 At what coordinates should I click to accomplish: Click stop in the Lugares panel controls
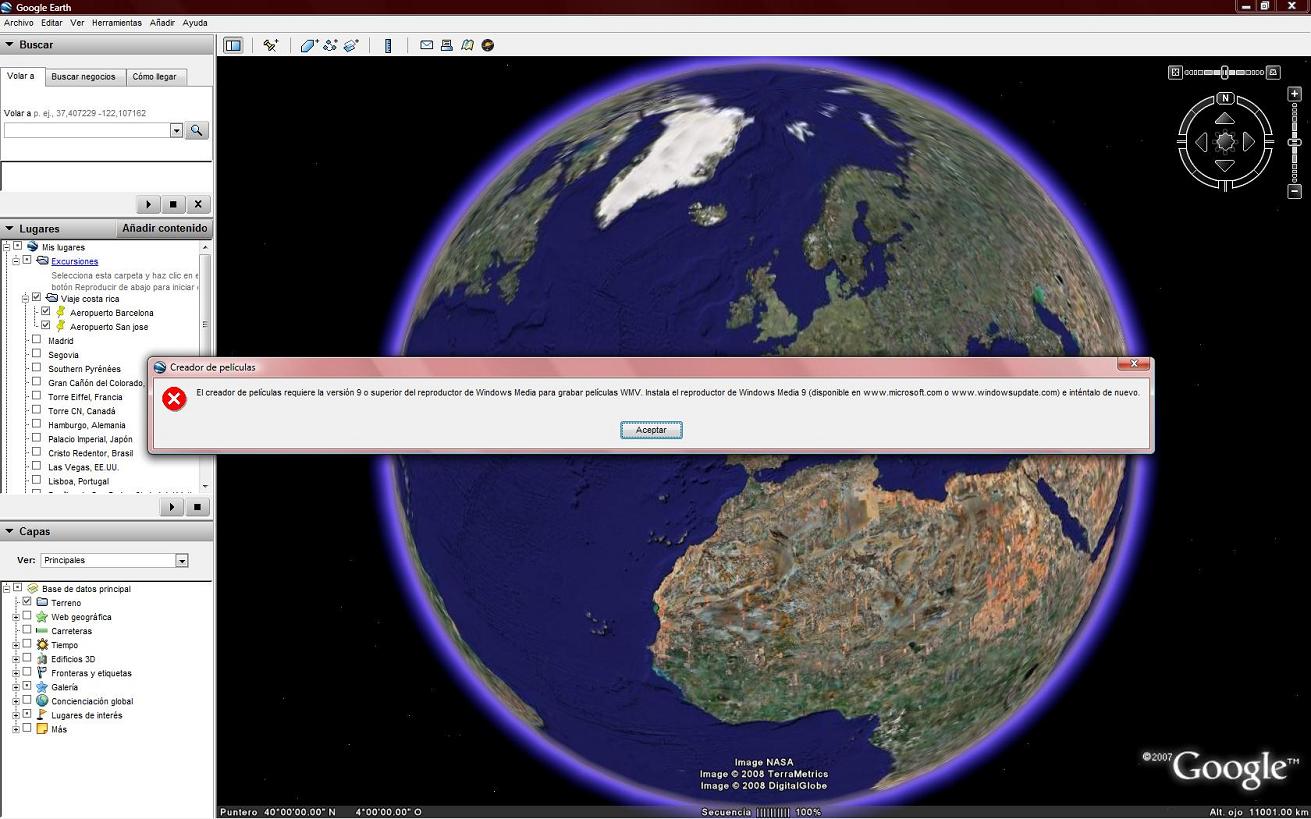tap(197, 507)
